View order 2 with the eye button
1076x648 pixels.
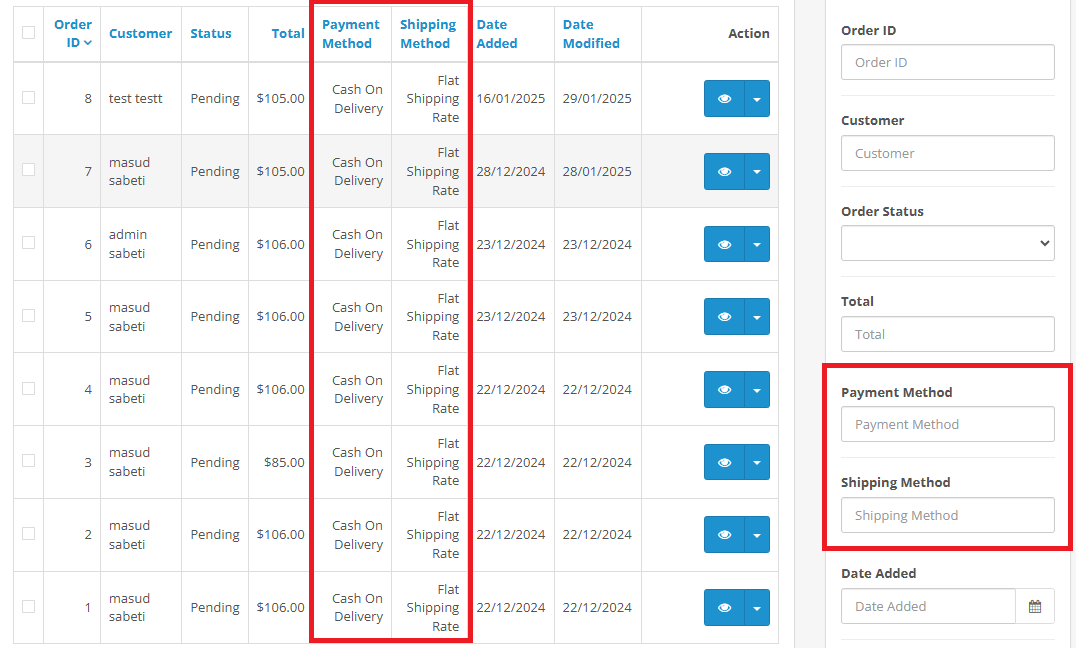coord(724,535)
